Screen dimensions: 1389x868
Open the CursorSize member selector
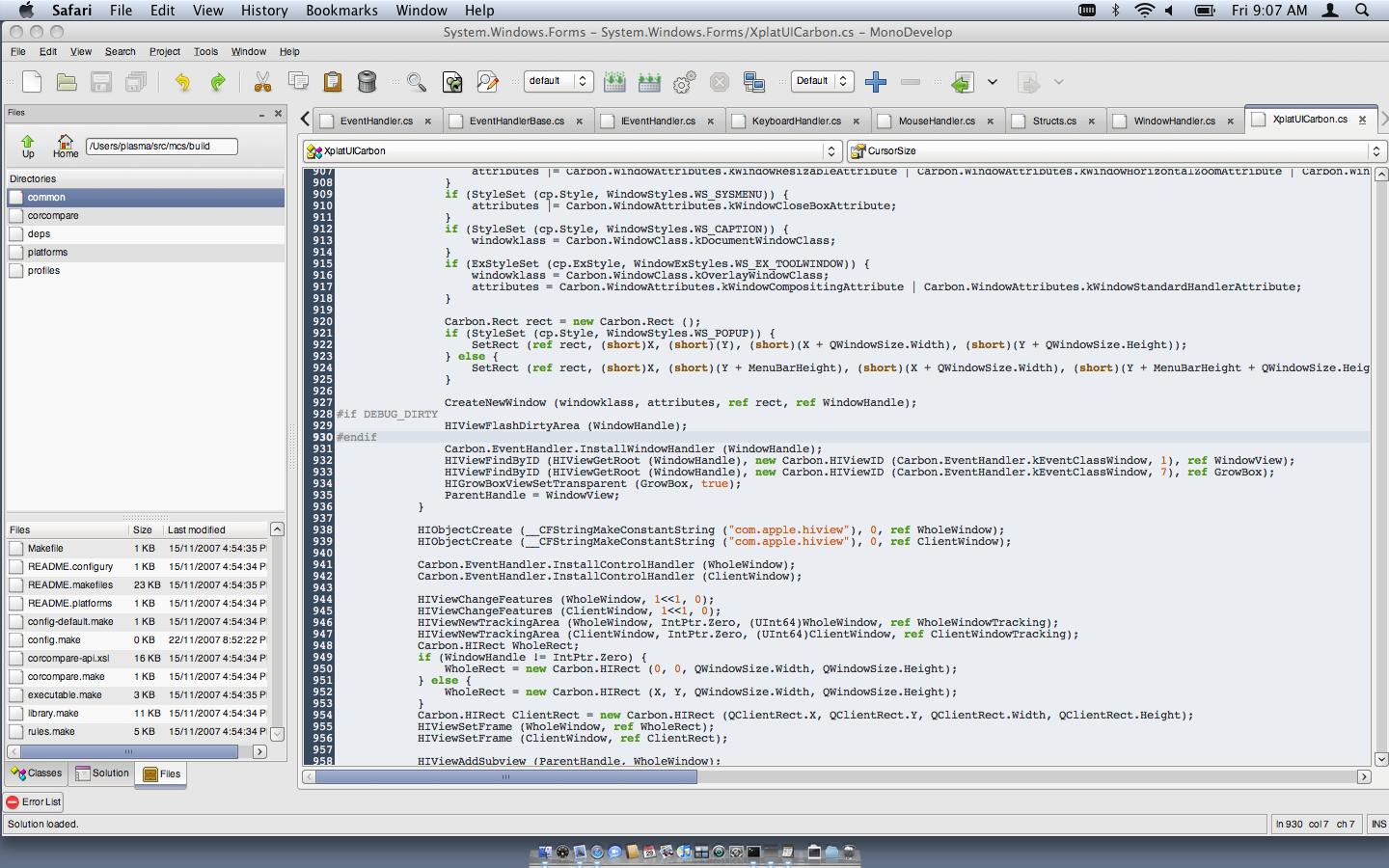pyautogui.click(x=1117, y=151)
